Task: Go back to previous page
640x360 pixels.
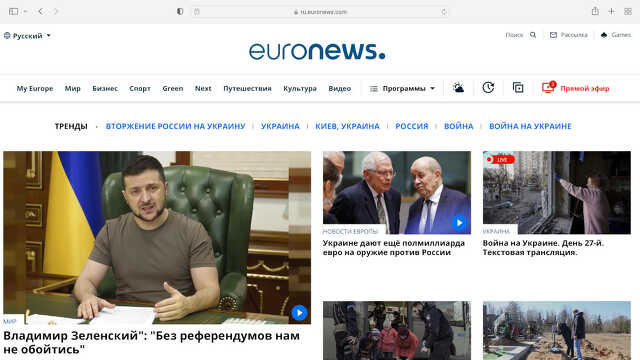Action: [x=40, y=11]
